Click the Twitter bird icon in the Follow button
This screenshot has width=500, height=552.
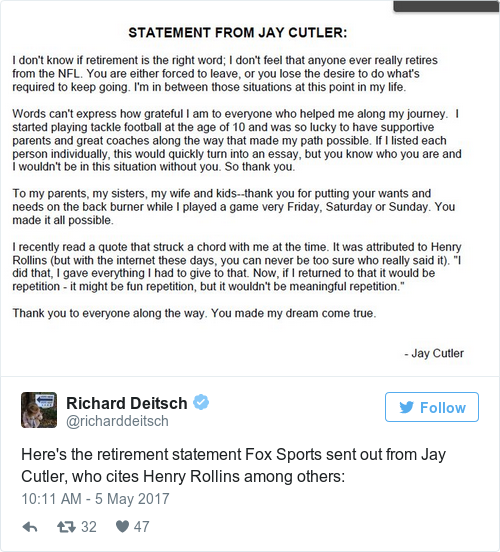click(406, 407)
